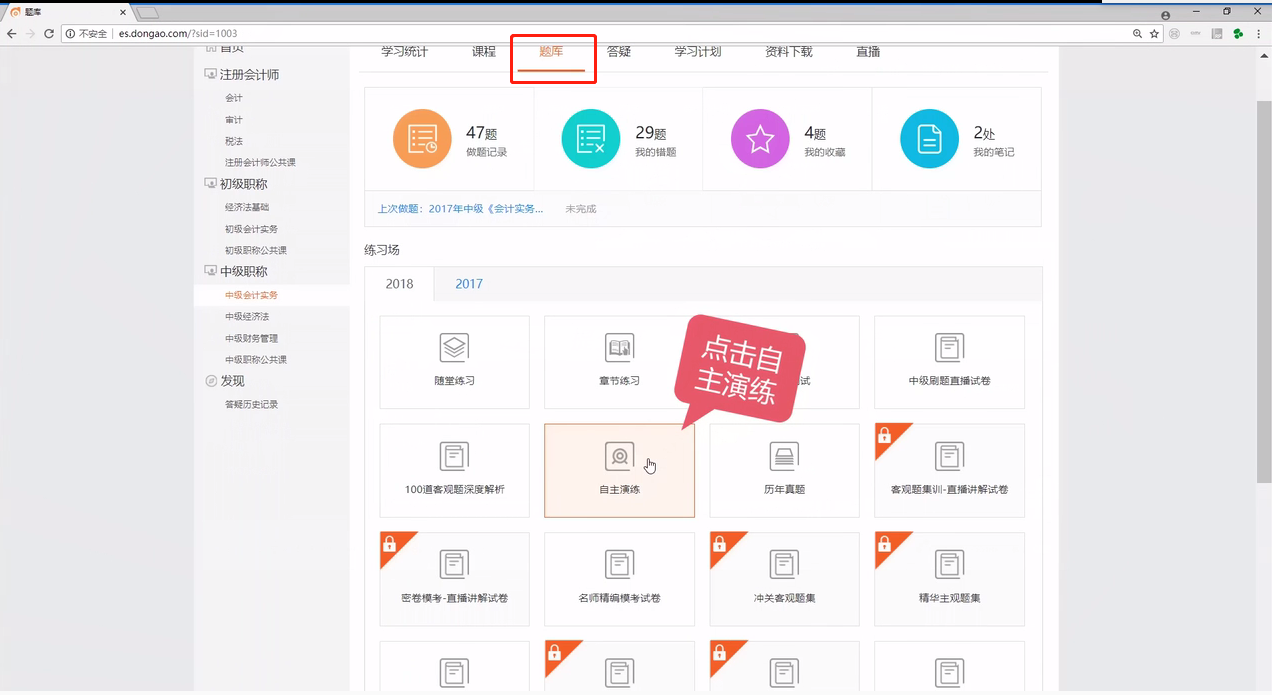Open 名师精编模考试卷 tile

(x=619, y=579)
